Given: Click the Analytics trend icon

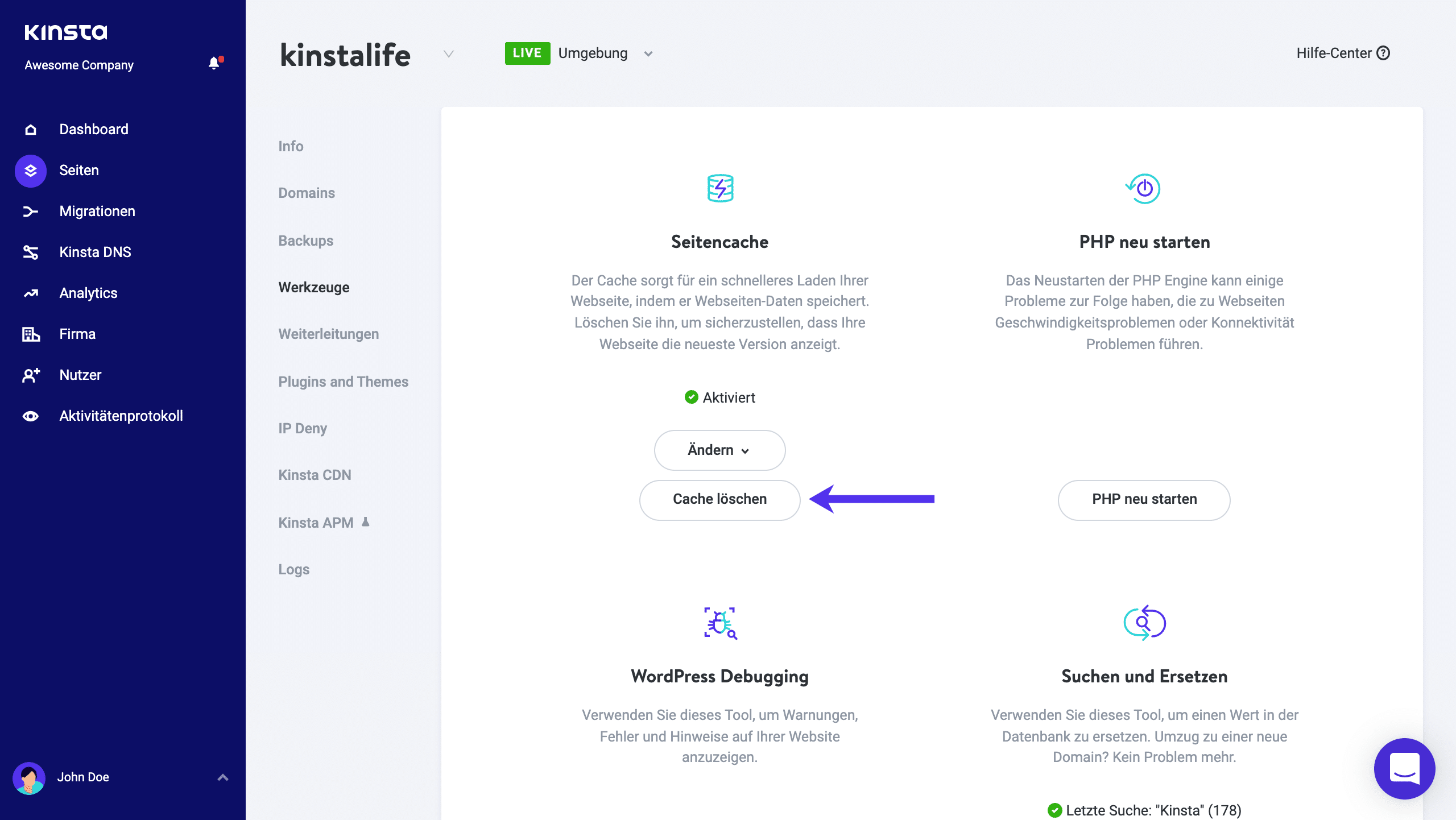Looking at the screenshot, I should pos(31,293).
